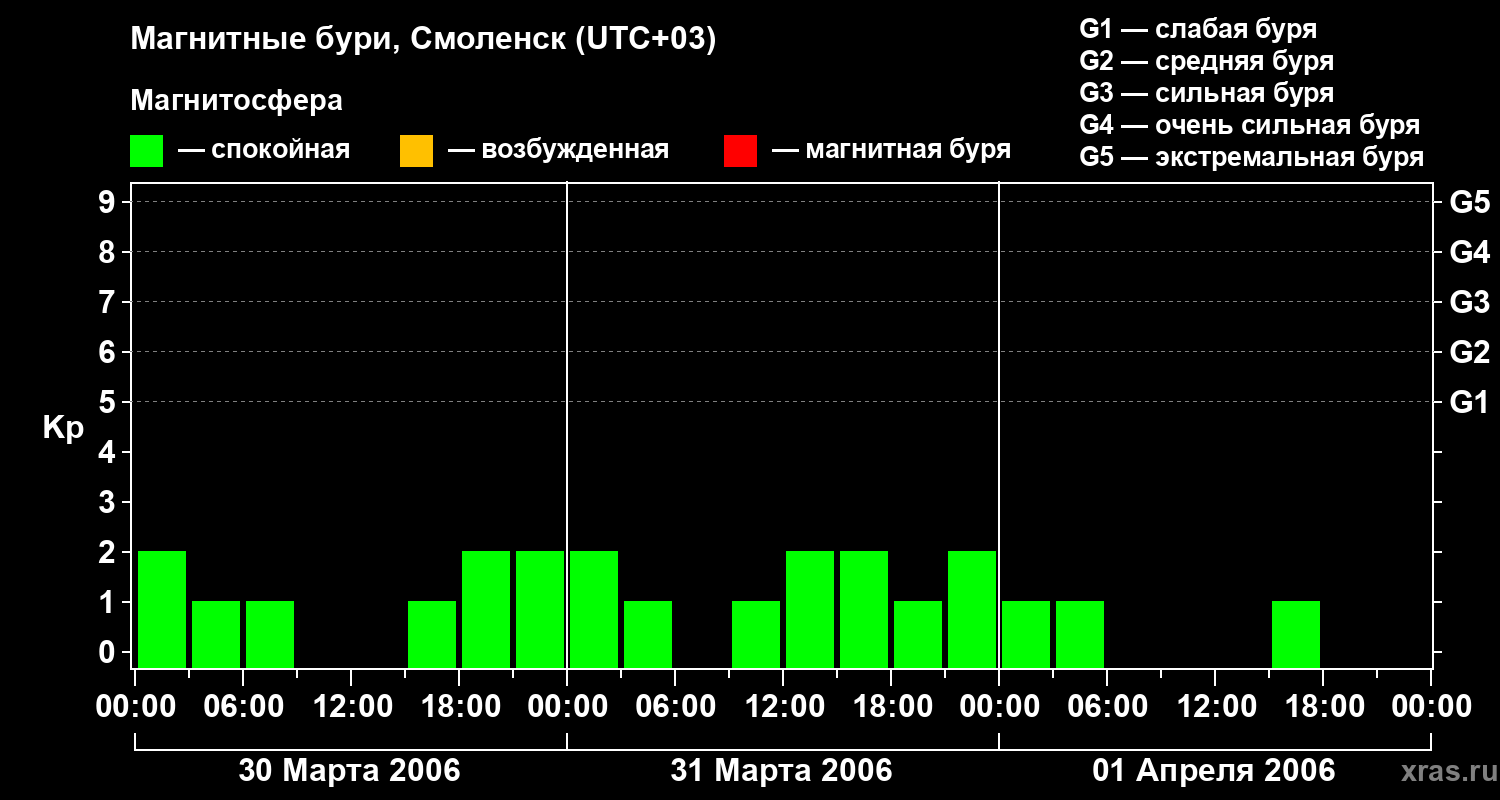The height and width of the screenshot is (800, 1500).
Task: Click the 'Магнитосфера' heading
Action: coord(236,101)
